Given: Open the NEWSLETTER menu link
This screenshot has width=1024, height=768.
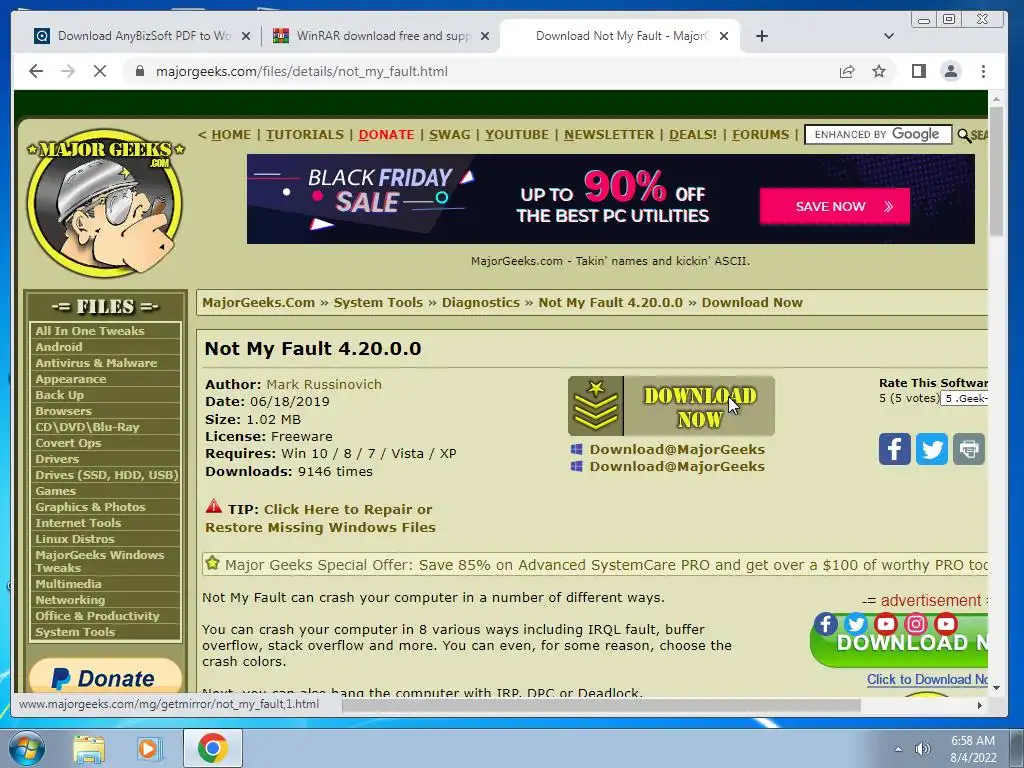Looking at the screenshot, I should (609, 135).
